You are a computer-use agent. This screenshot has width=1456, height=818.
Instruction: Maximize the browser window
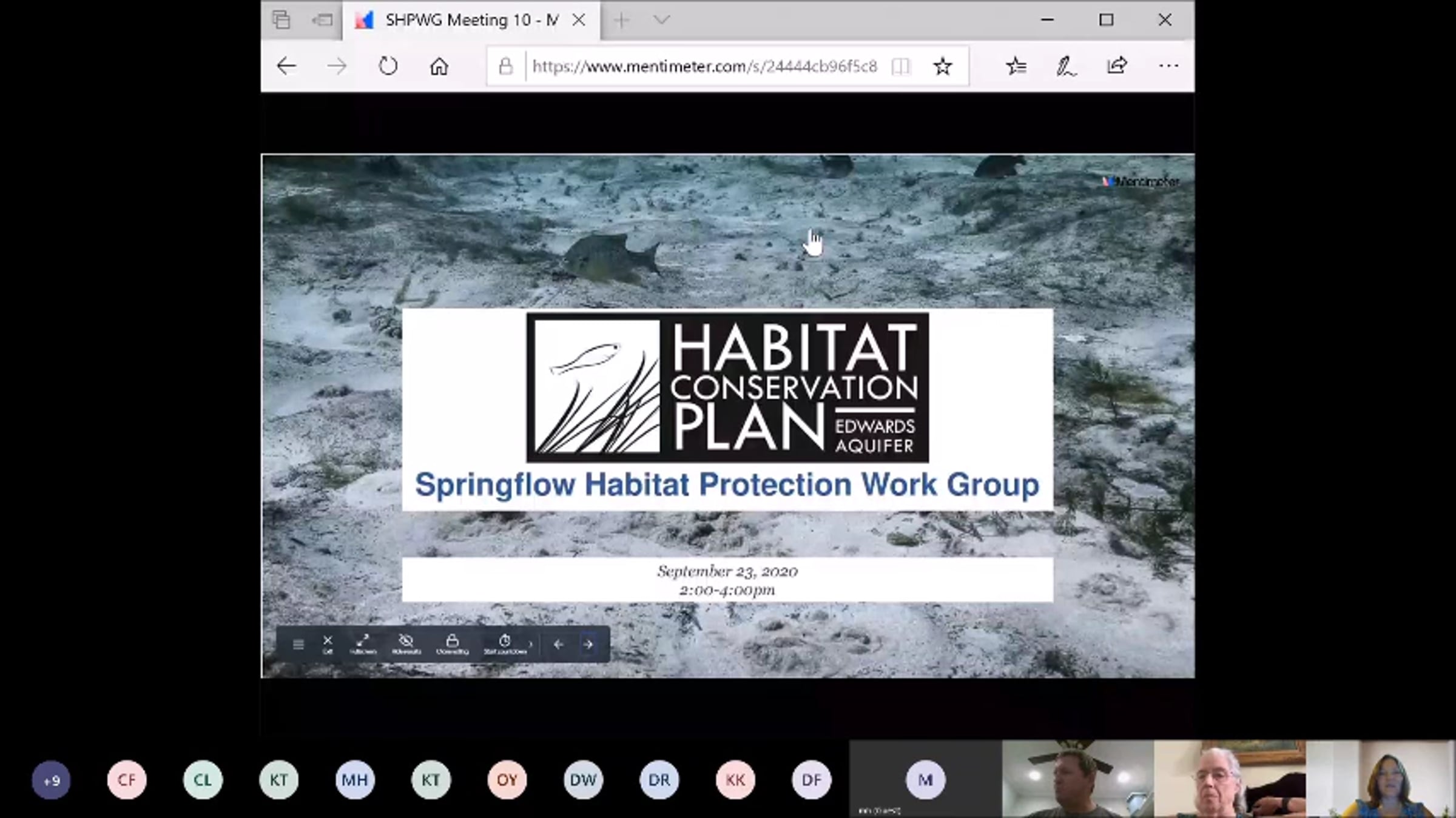pyautogui.click(x=1106, y=20)
